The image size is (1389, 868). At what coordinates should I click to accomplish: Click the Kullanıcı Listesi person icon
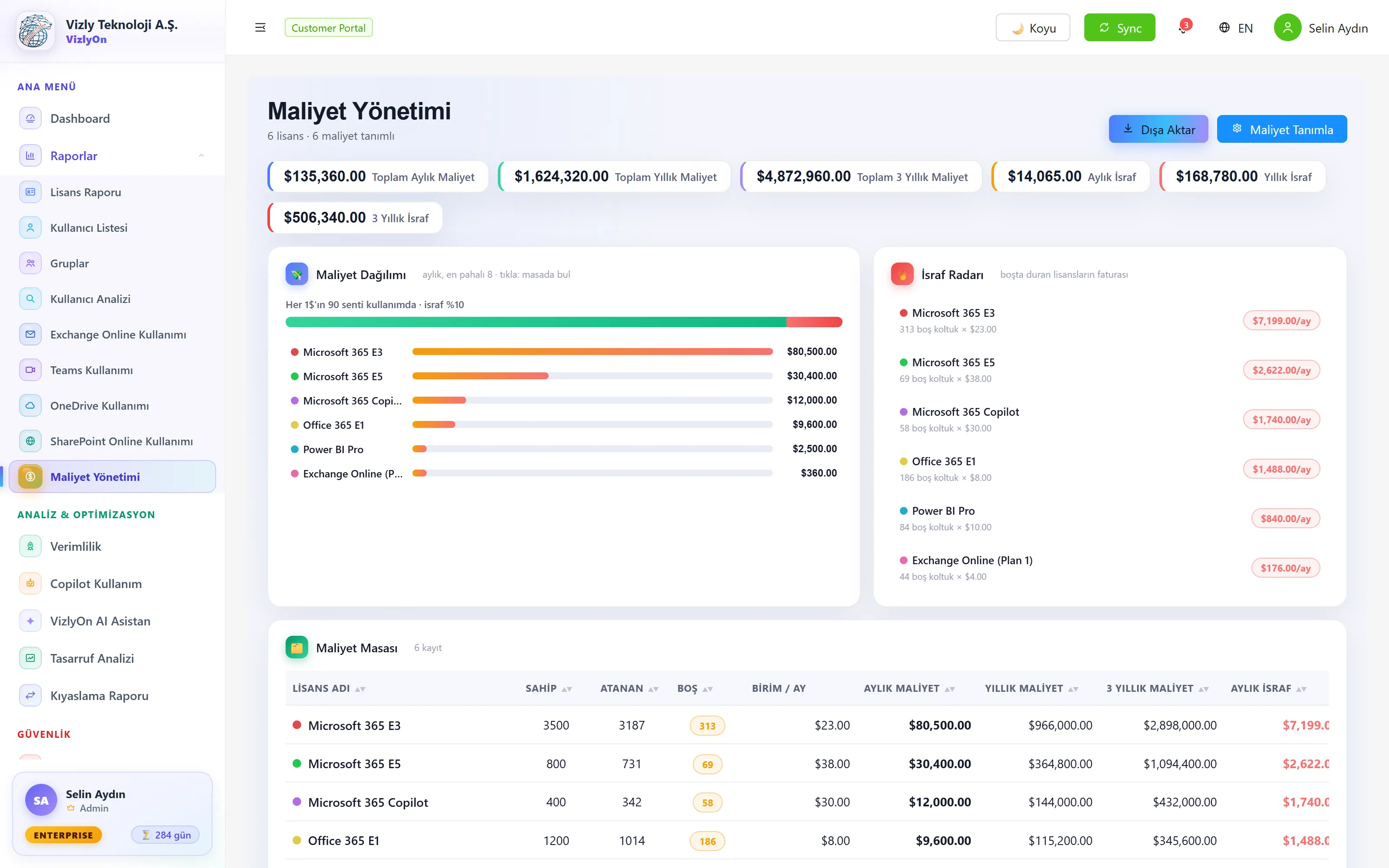point(30,227)
